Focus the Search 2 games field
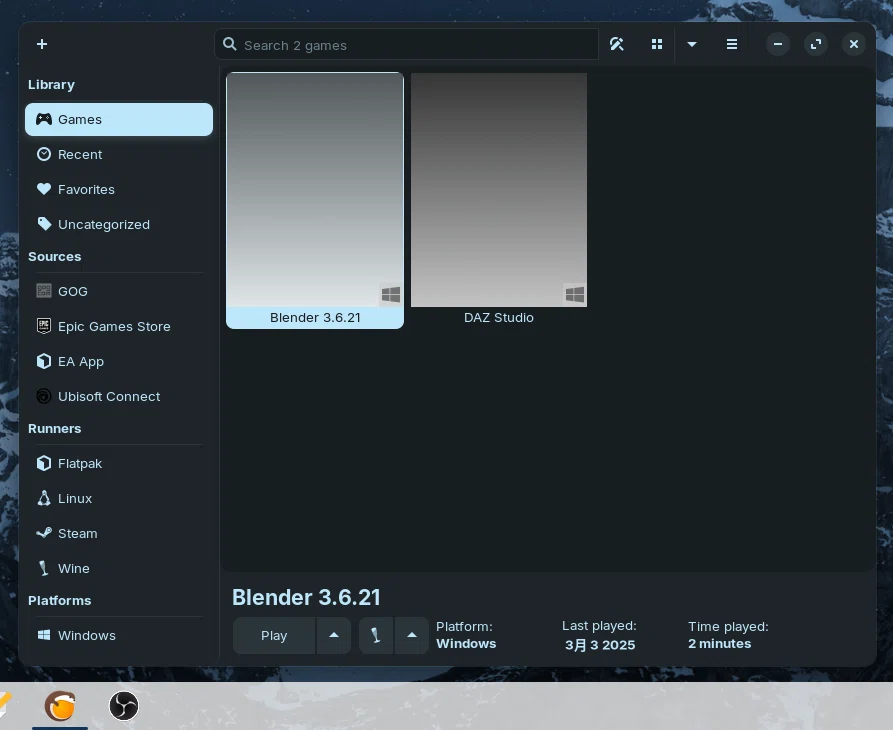This screenshot has height=730, width=893. [x=406, y=44]
